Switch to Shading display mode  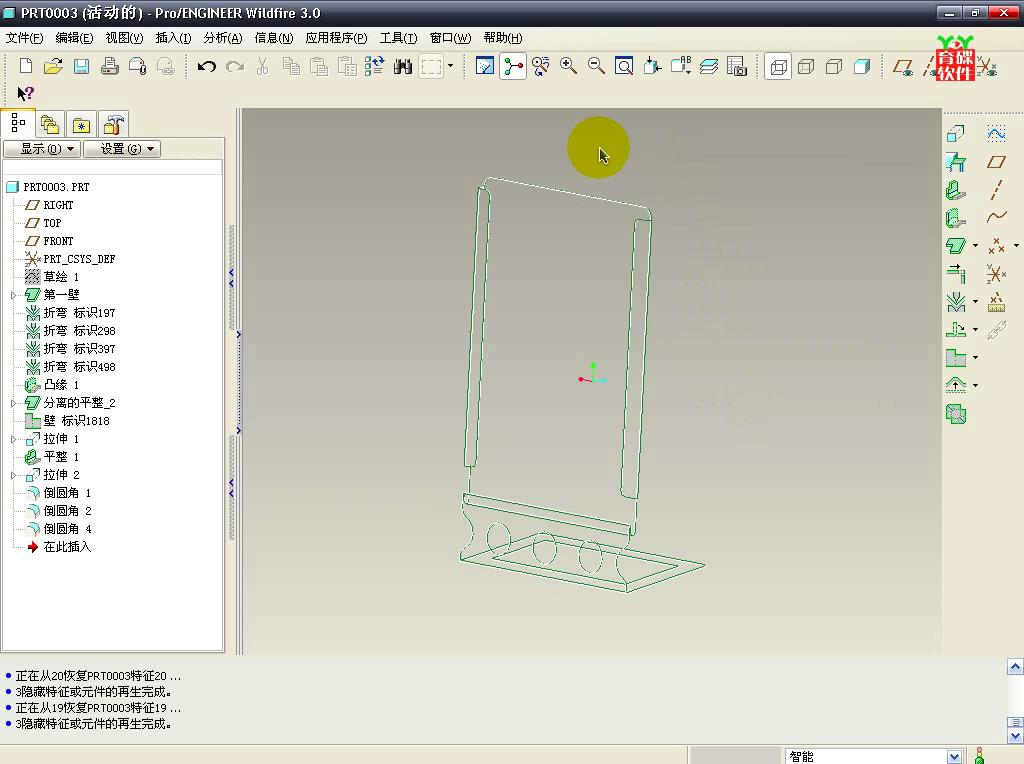pos(862,66)
